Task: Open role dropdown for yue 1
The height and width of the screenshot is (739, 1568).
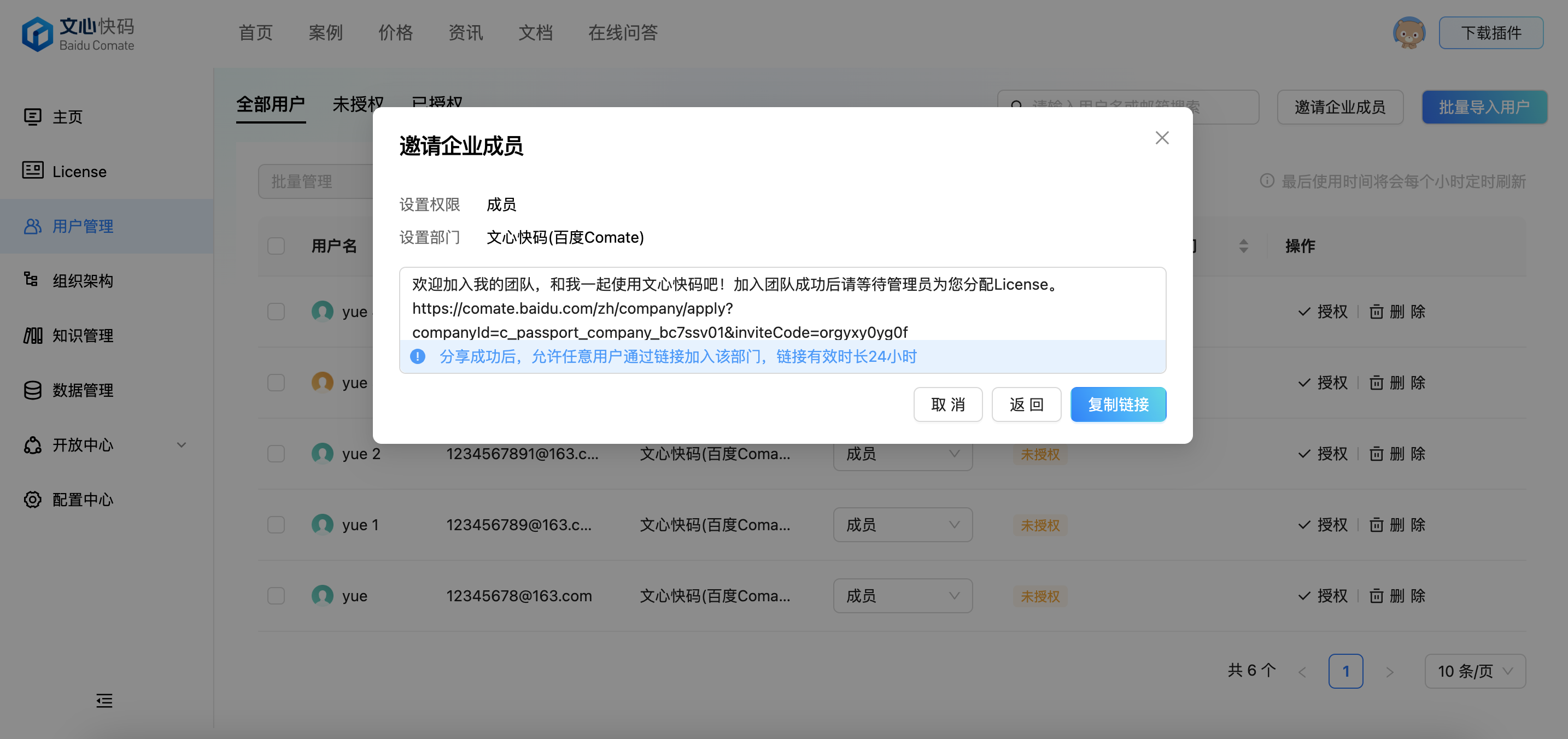Action: [x=903, y=525]
